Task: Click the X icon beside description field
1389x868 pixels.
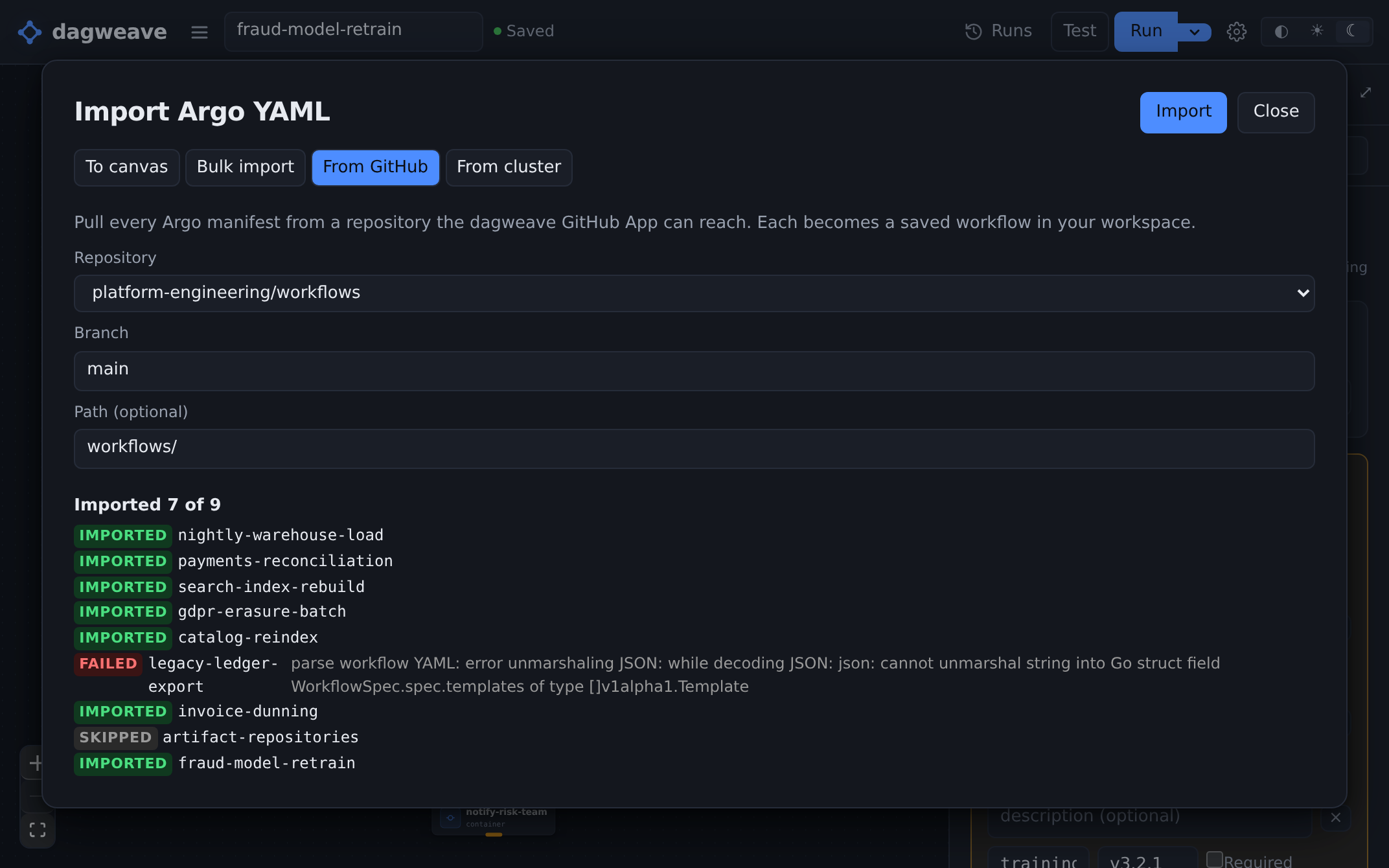Action: click(1336, 817)
